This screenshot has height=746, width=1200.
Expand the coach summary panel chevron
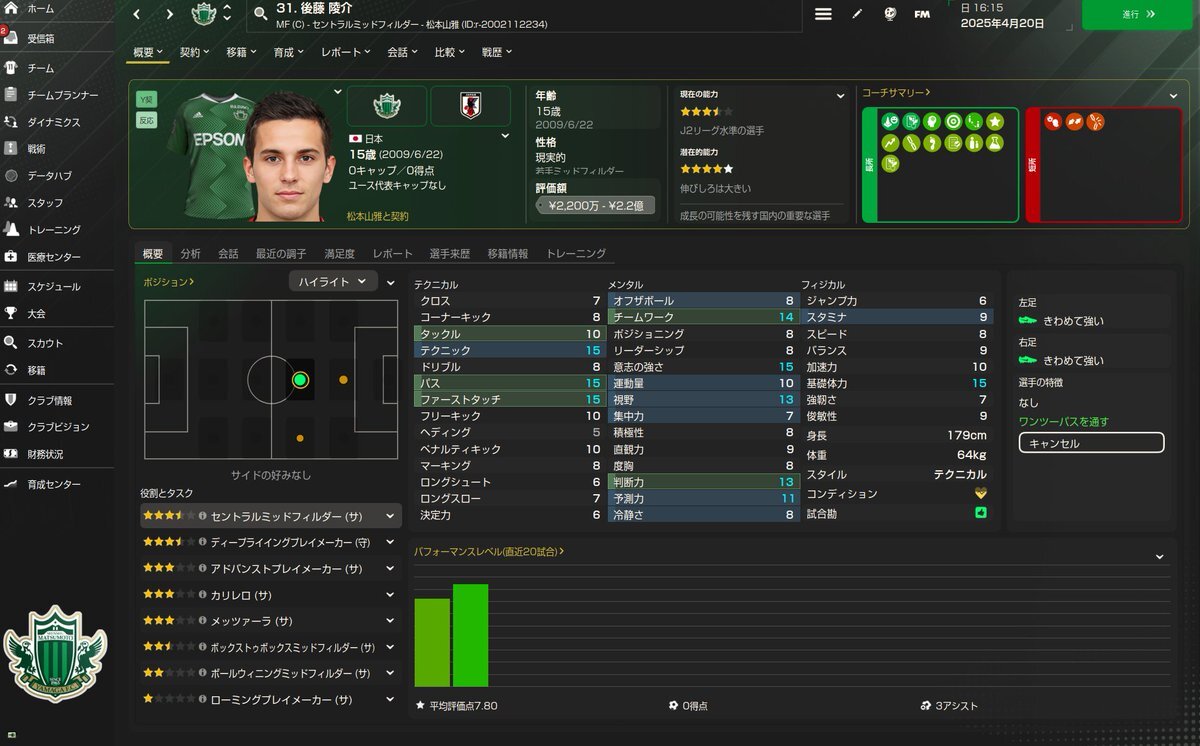click(1173, 96)
